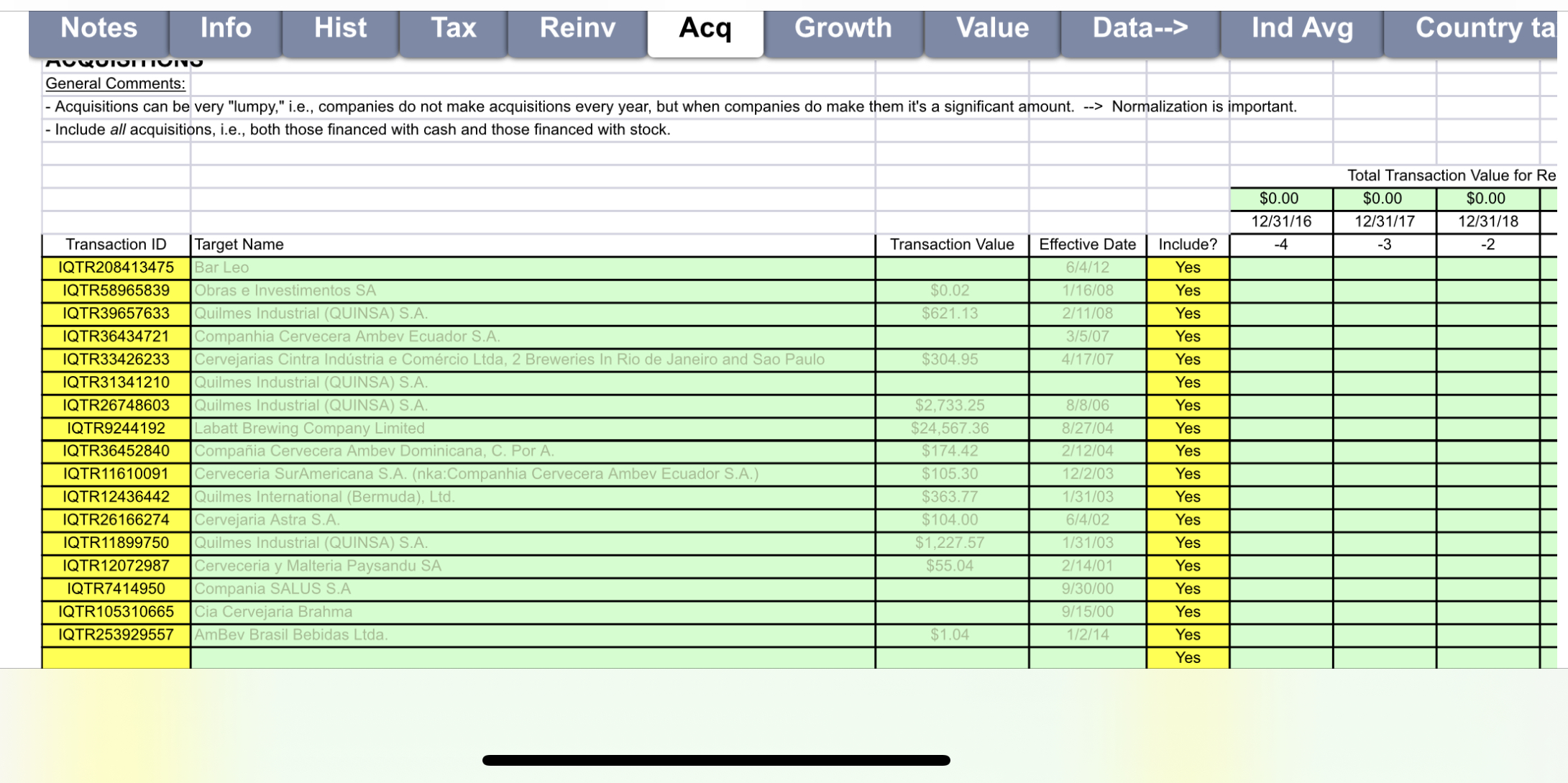
Task: Select the Hist tab
Action: pos(339,29)
